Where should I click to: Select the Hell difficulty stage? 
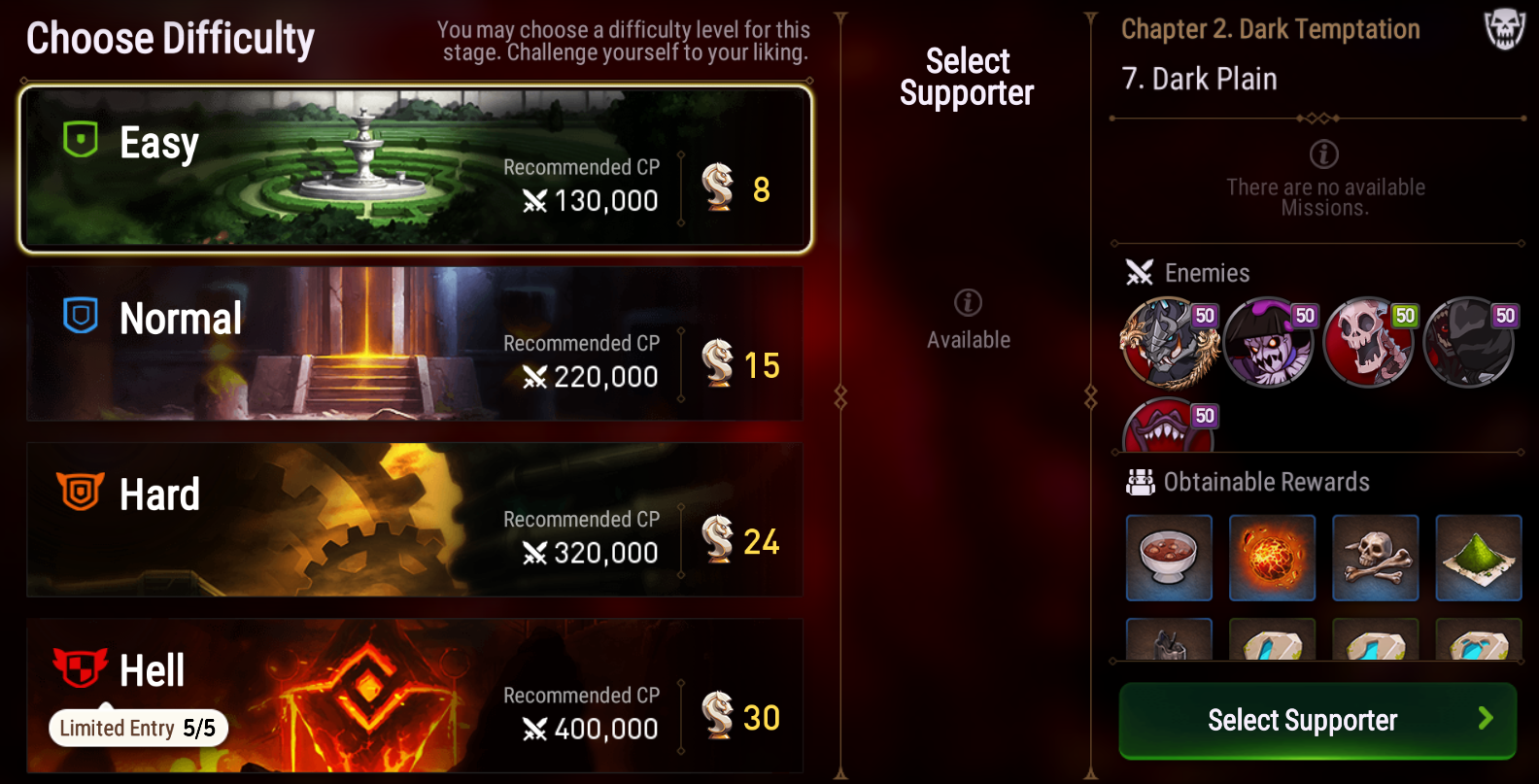coord(415,696)
